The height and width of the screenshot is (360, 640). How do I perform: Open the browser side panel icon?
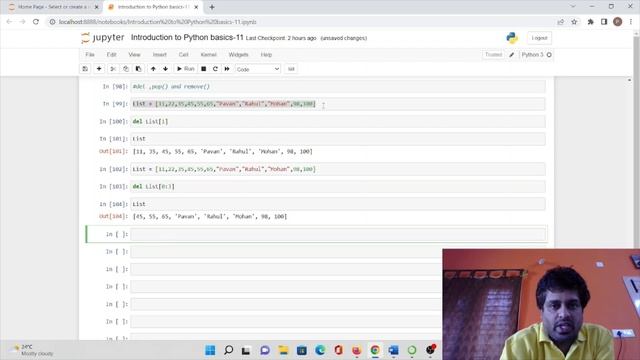click(604, 22)
